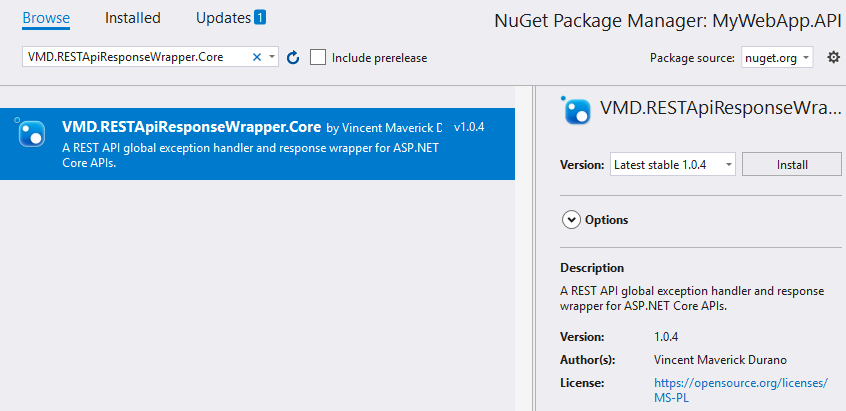Click the v1.0.4 label in the result row

469,127
